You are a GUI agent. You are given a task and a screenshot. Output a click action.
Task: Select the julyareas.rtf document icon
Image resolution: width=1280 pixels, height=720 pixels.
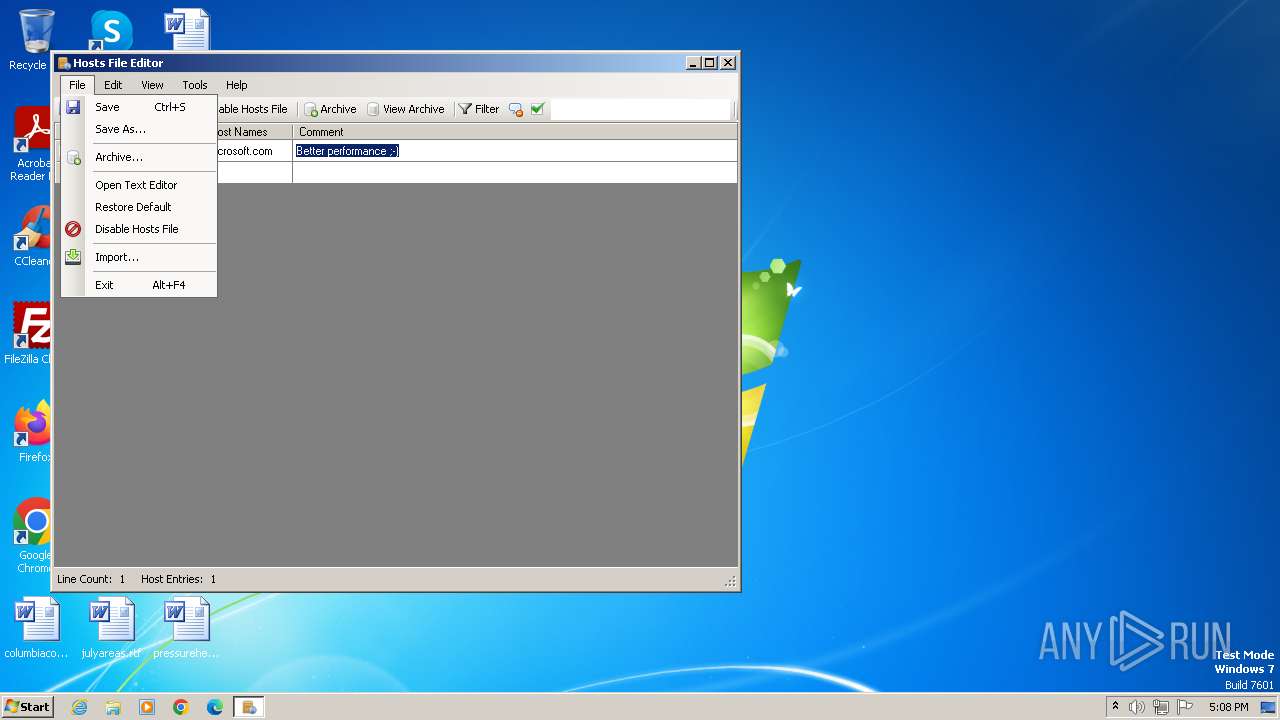pyautogui.click(x=111, y=628)
